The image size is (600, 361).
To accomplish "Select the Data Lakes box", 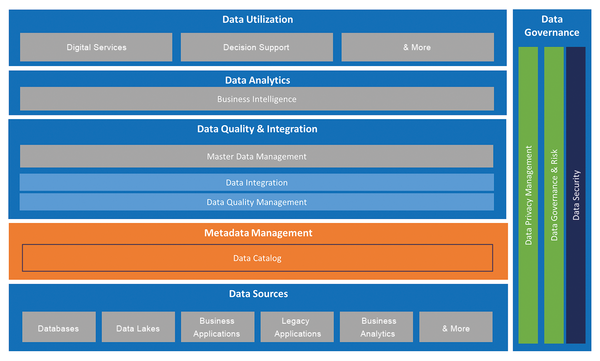I will tap(138, 327).
